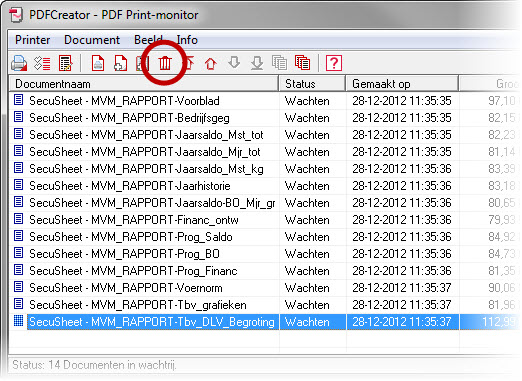The height and width of the screenshot is (381, 522).
Task: Click document icon of MVM_RAPPORT-Voorblad row
Action: pyautogui.click(x=19, y=100)
